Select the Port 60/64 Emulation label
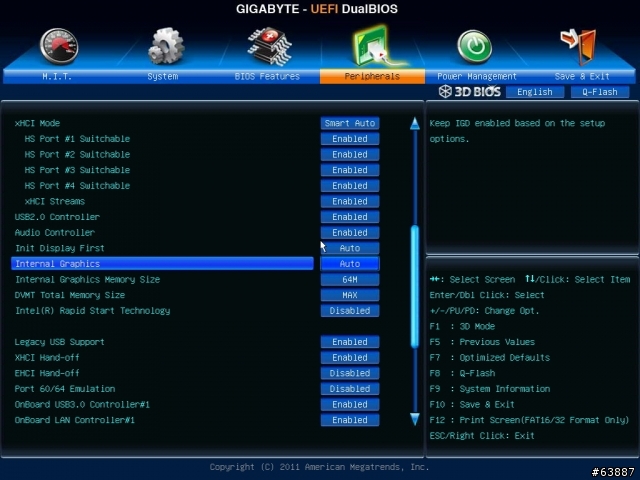640x480 pixels. (x=65, y=389)
